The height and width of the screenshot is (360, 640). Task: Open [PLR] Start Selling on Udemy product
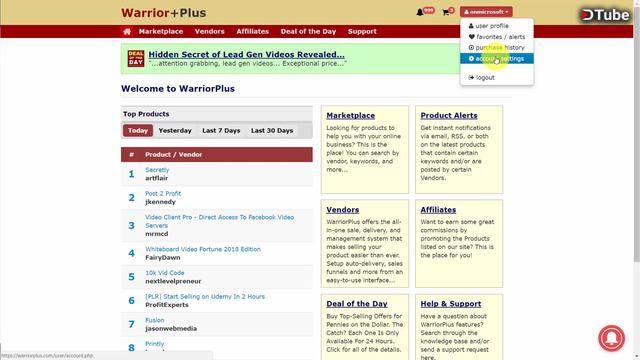(205, 296)
